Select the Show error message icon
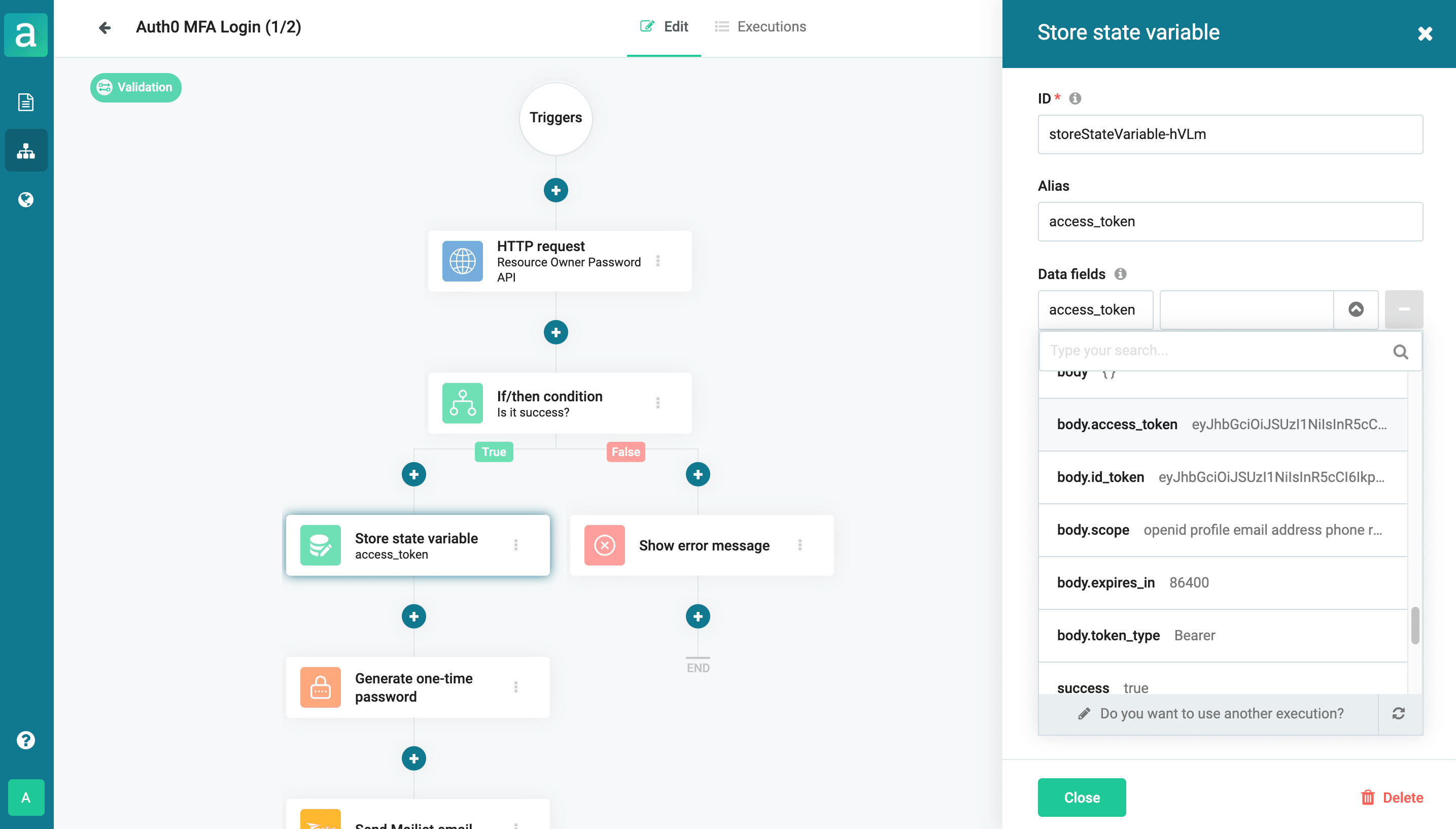Screen dimensions: 1456x829 tap(605, 545)
